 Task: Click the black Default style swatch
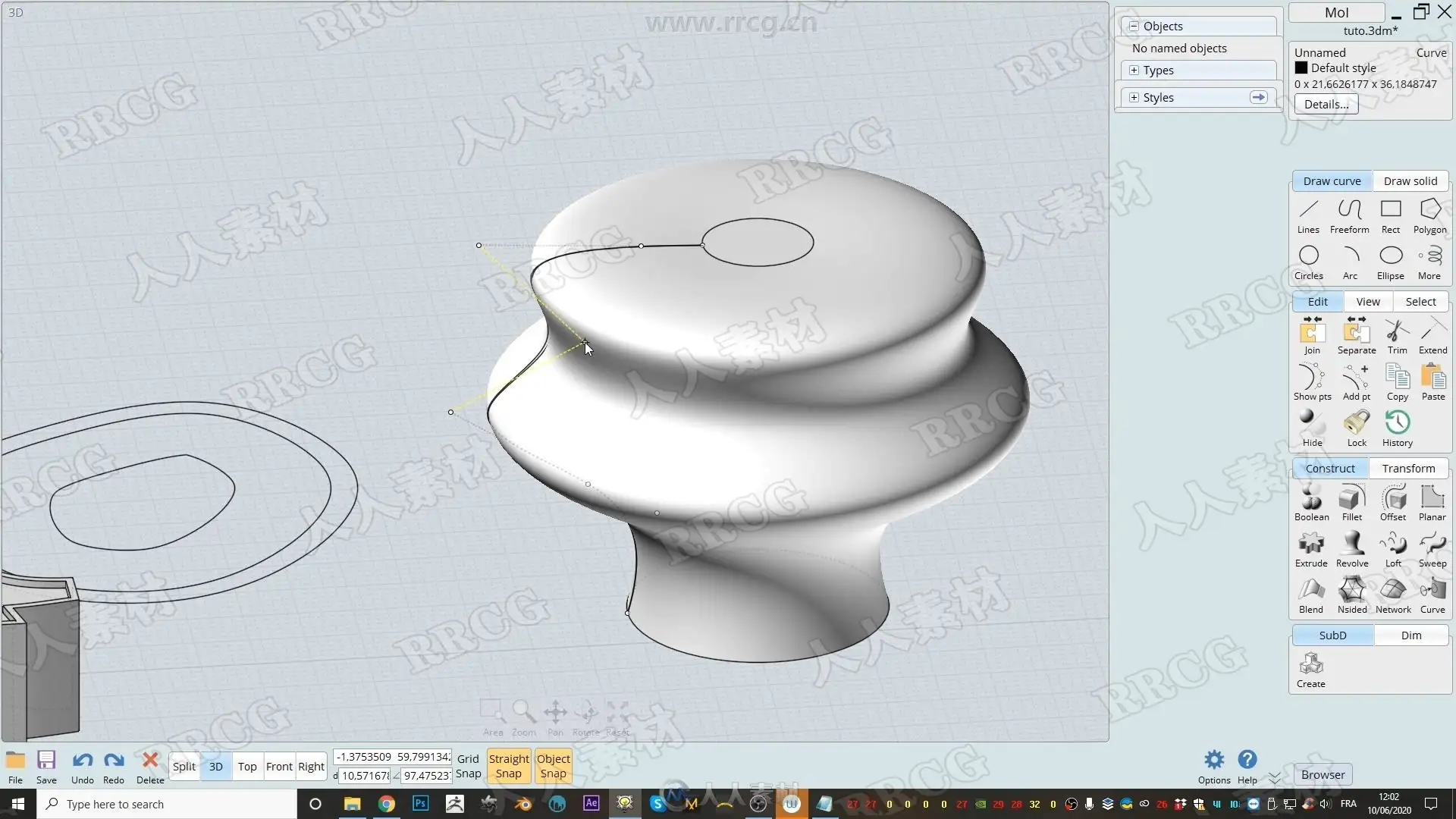[x=1301, y=68]
